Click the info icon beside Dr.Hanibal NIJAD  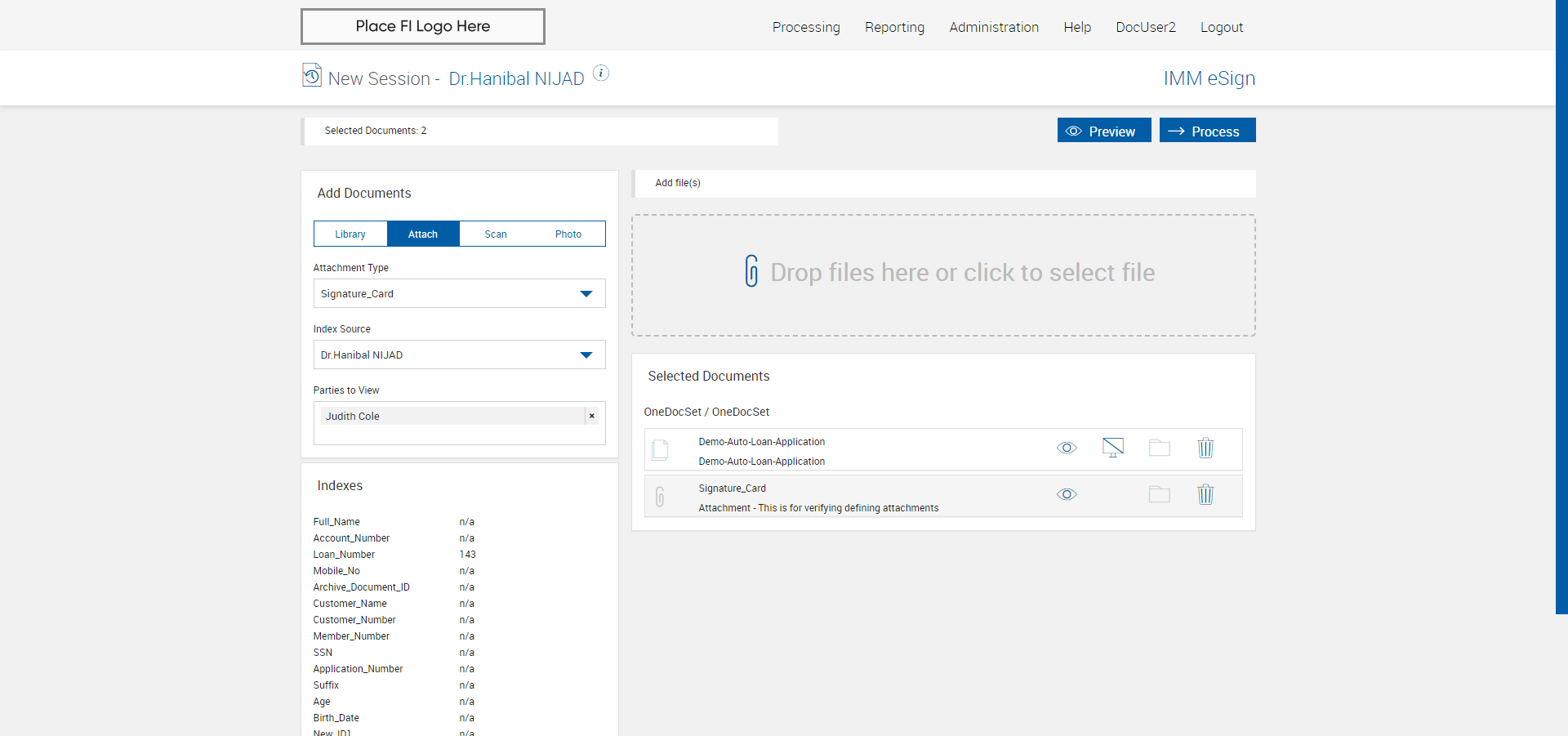[x=601, y=74]
